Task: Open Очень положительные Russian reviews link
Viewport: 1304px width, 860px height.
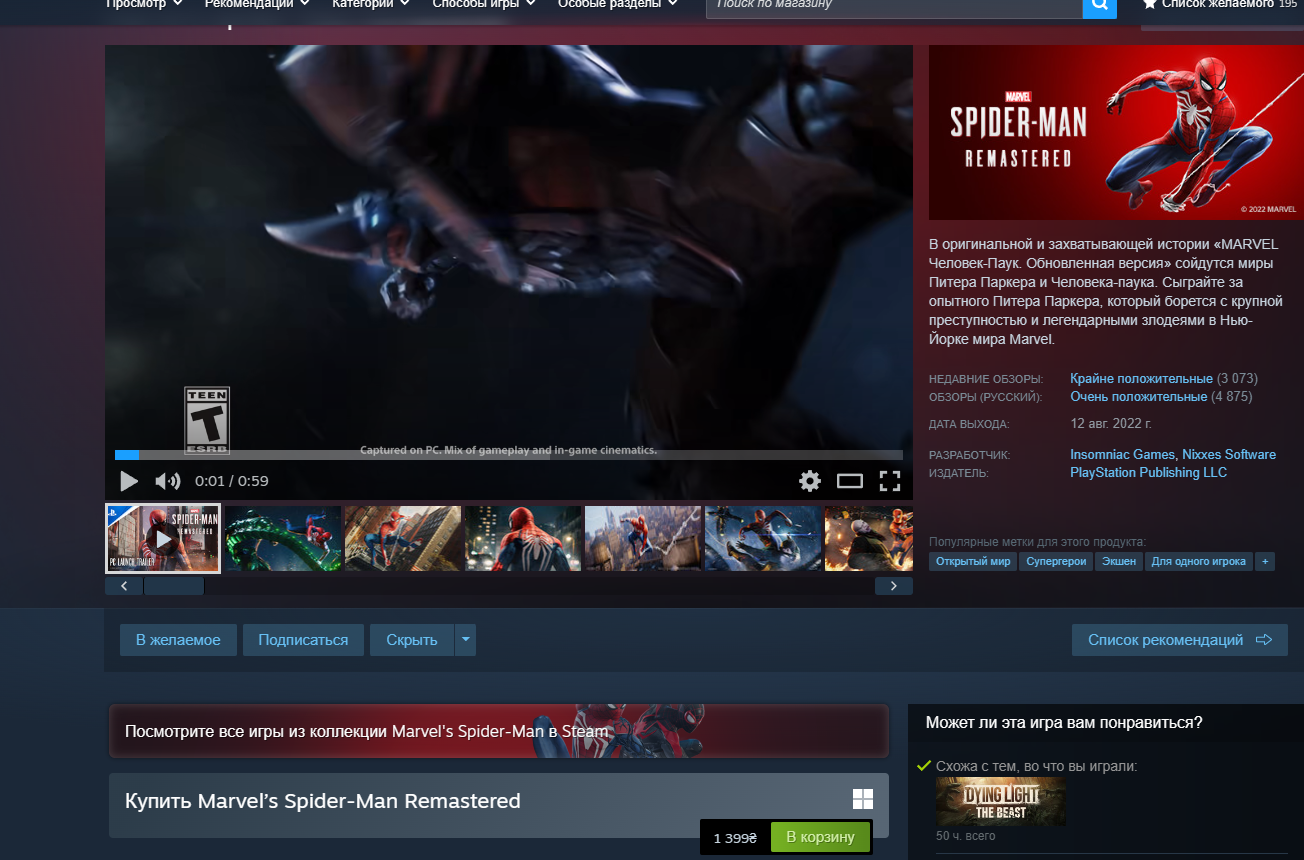Action: pyautogui.click(x=1138, y=397)
